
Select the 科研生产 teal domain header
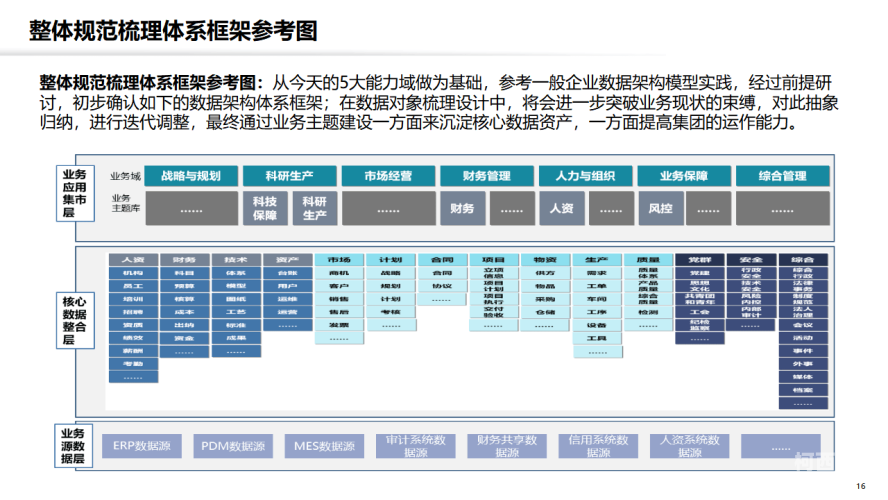[x=289, y=176]
